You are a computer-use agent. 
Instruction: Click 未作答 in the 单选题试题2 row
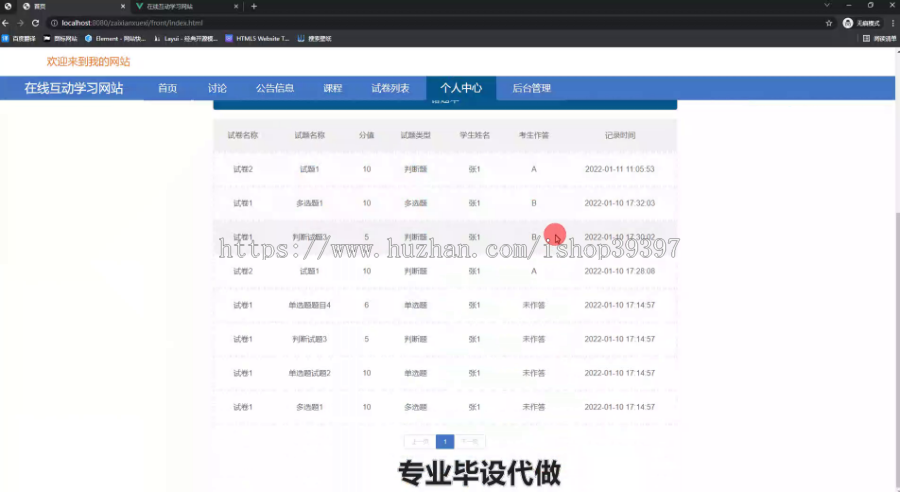click(534, 373)
